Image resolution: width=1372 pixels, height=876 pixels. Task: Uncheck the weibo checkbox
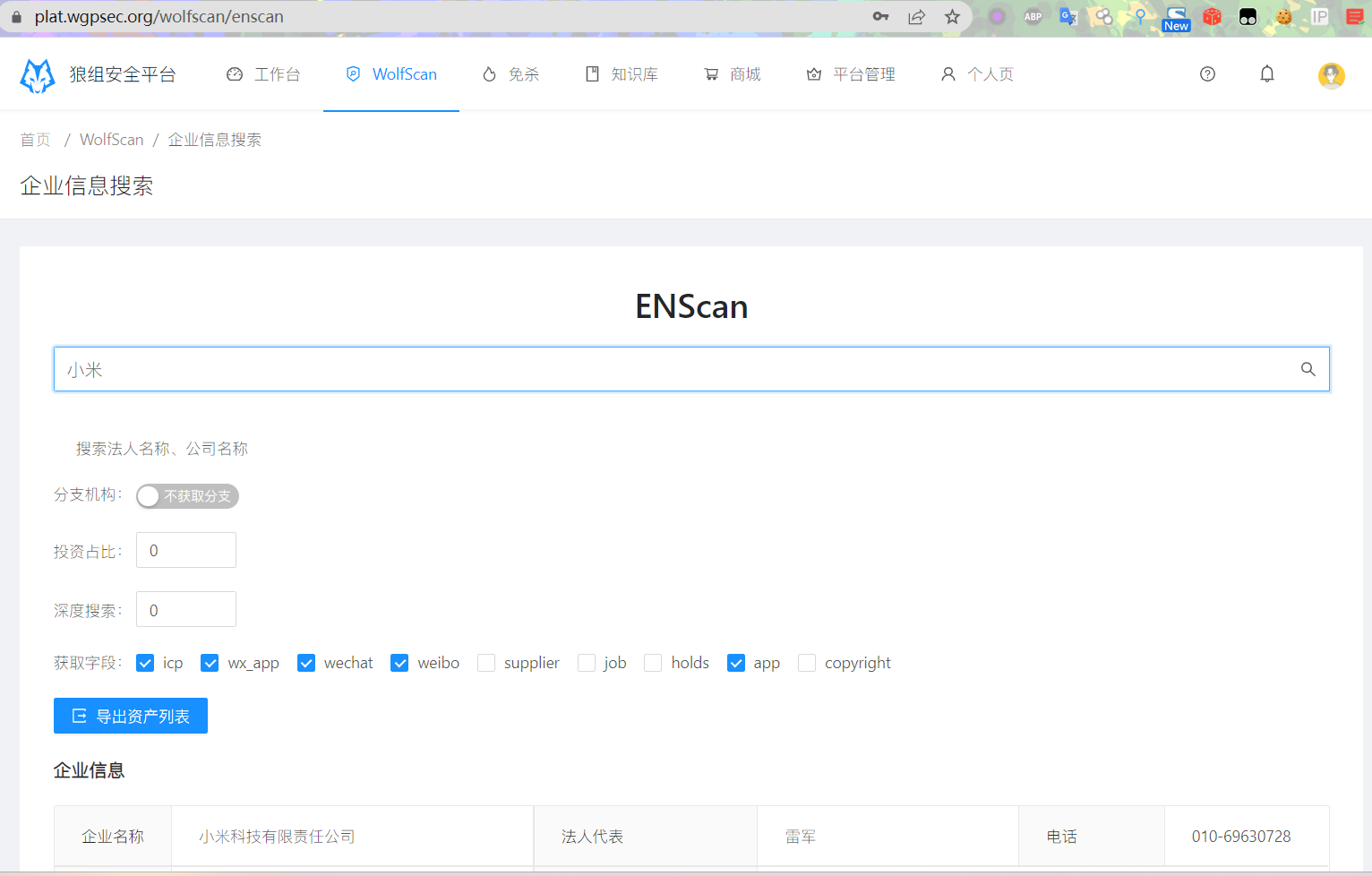click(x=399, y=663)
